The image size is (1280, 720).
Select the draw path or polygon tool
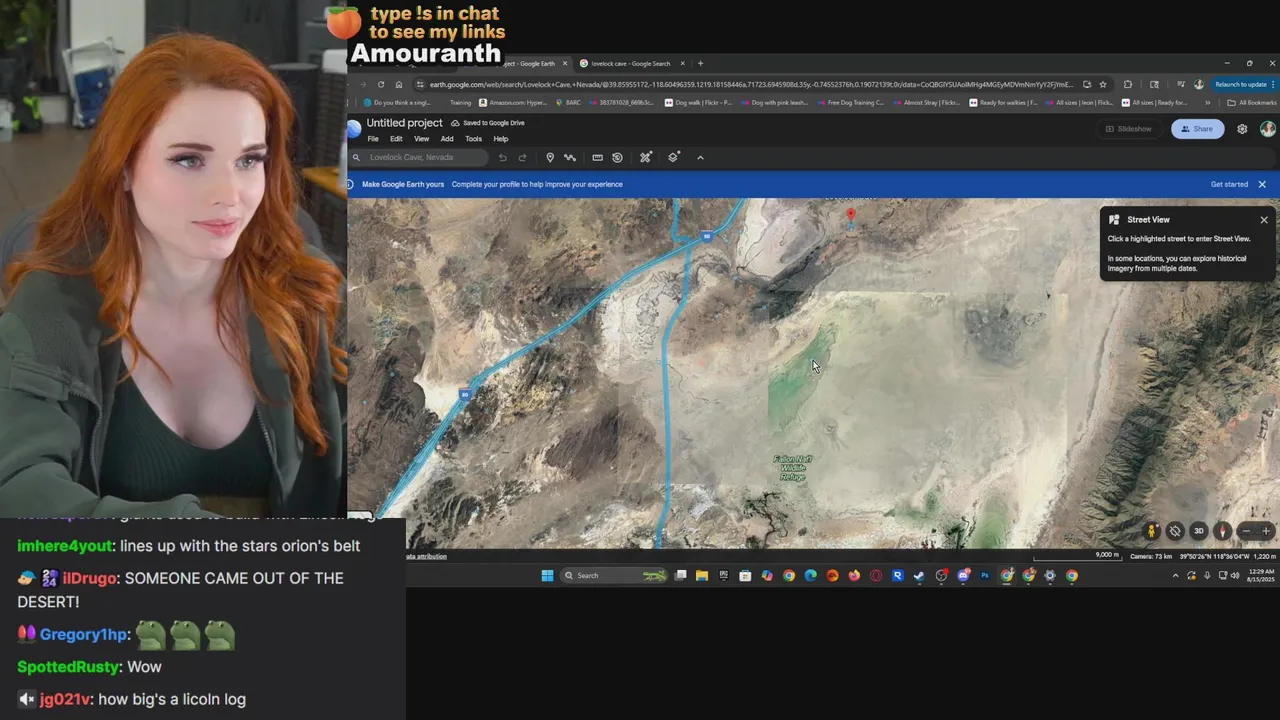click(x=570, y=157)
